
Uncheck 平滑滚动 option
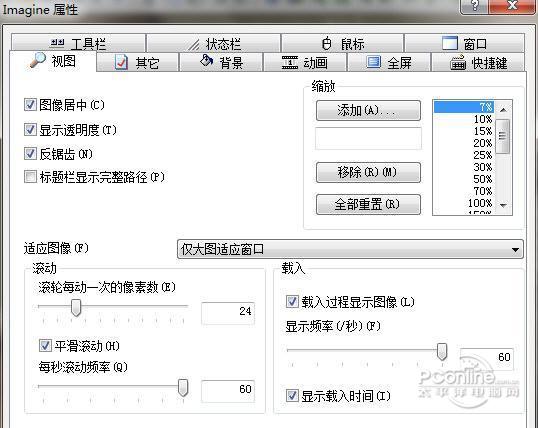(45, 345)
